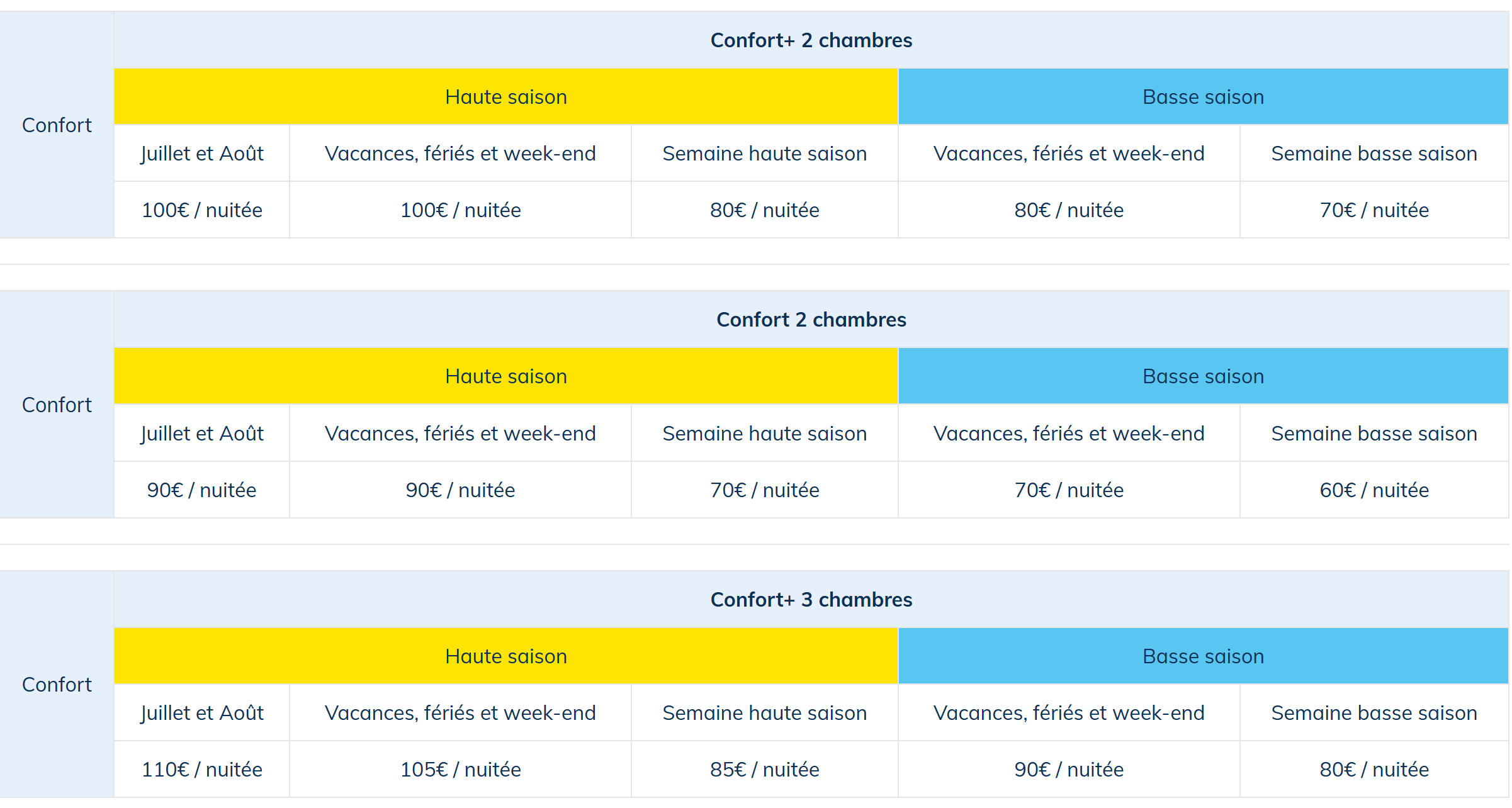Click Semaine haute saison in Confort 2 chambres table
1512x808 pixels.
click(x=764, y=434)
